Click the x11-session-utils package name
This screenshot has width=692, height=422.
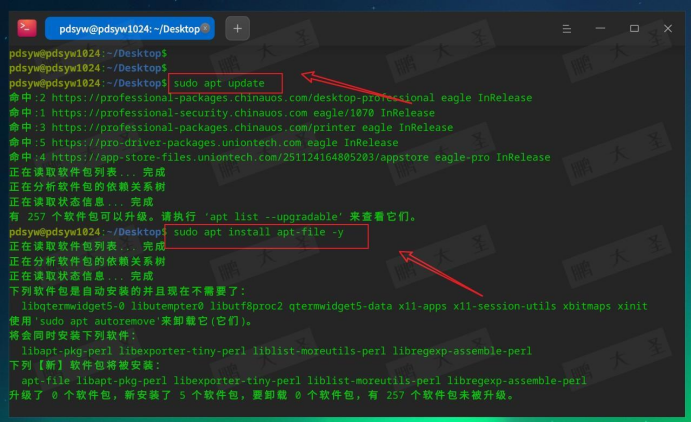pyautogui.click(x=504, y=306)
